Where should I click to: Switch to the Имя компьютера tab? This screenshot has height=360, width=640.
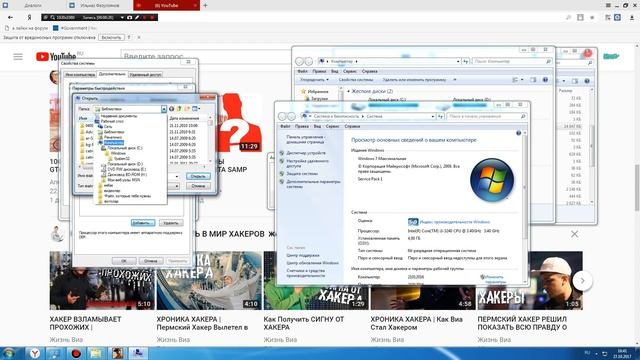point(80,75)
